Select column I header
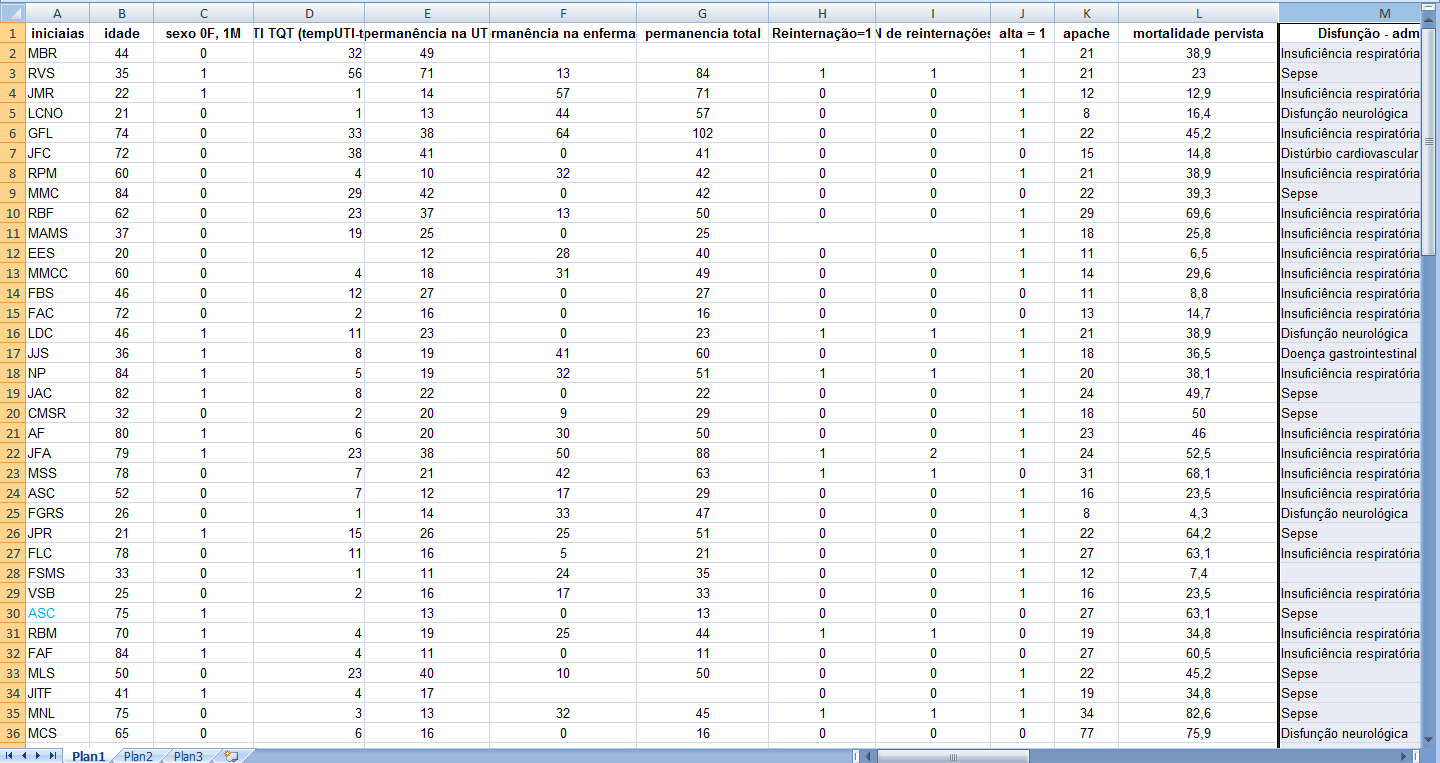The width and height of the screenshot is (1440, 763). click(x=933, y=12)
